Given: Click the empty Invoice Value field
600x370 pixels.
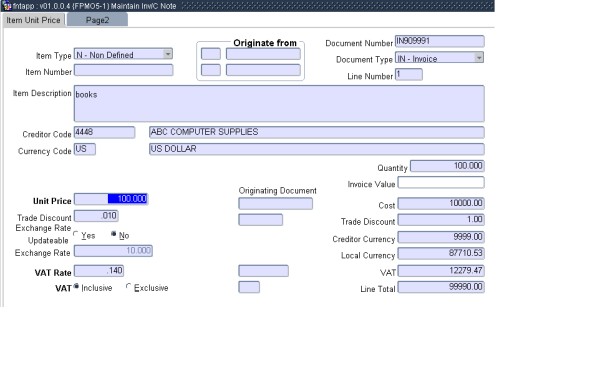Looking at the screenshot, I should [441, 183].
